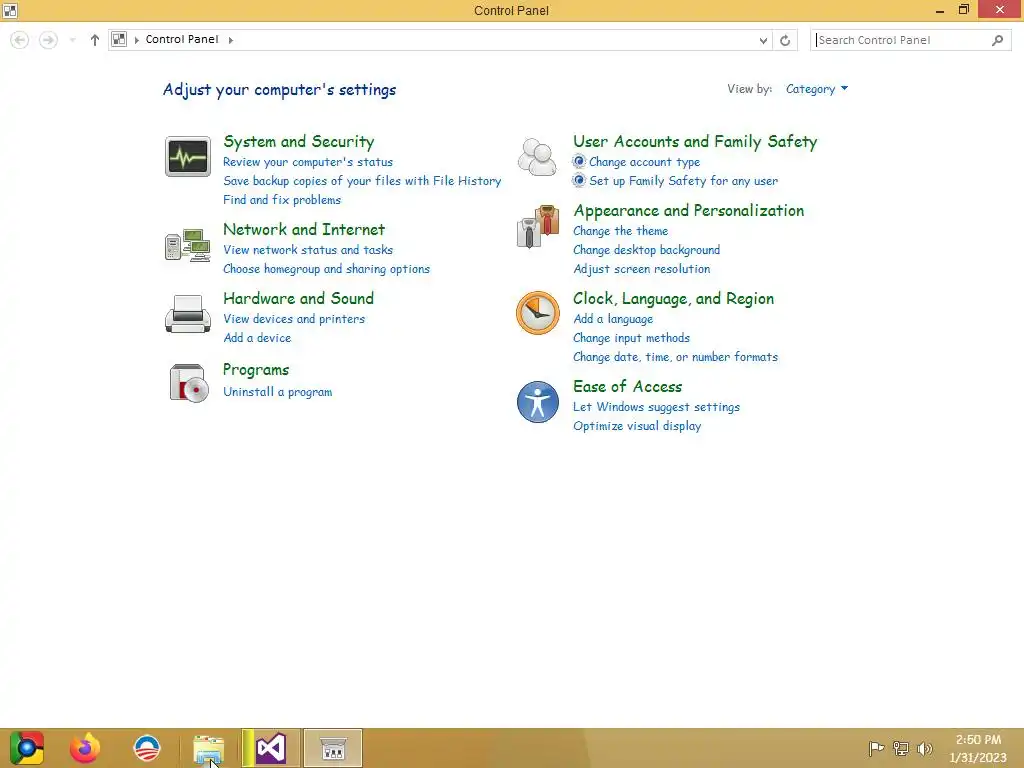Click the address bar Control Panel icon

coord(119,39)
